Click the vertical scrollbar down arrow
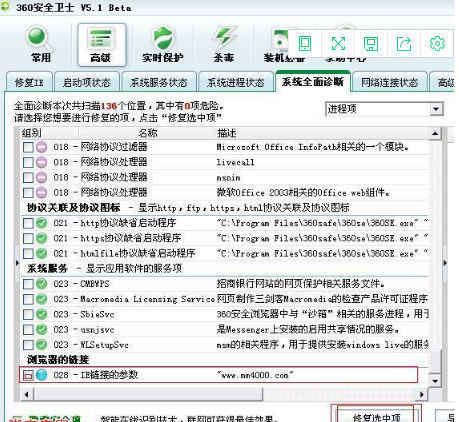Image resolution: width=459 pixels, height=422 pixels. click(x=435, y=380)
